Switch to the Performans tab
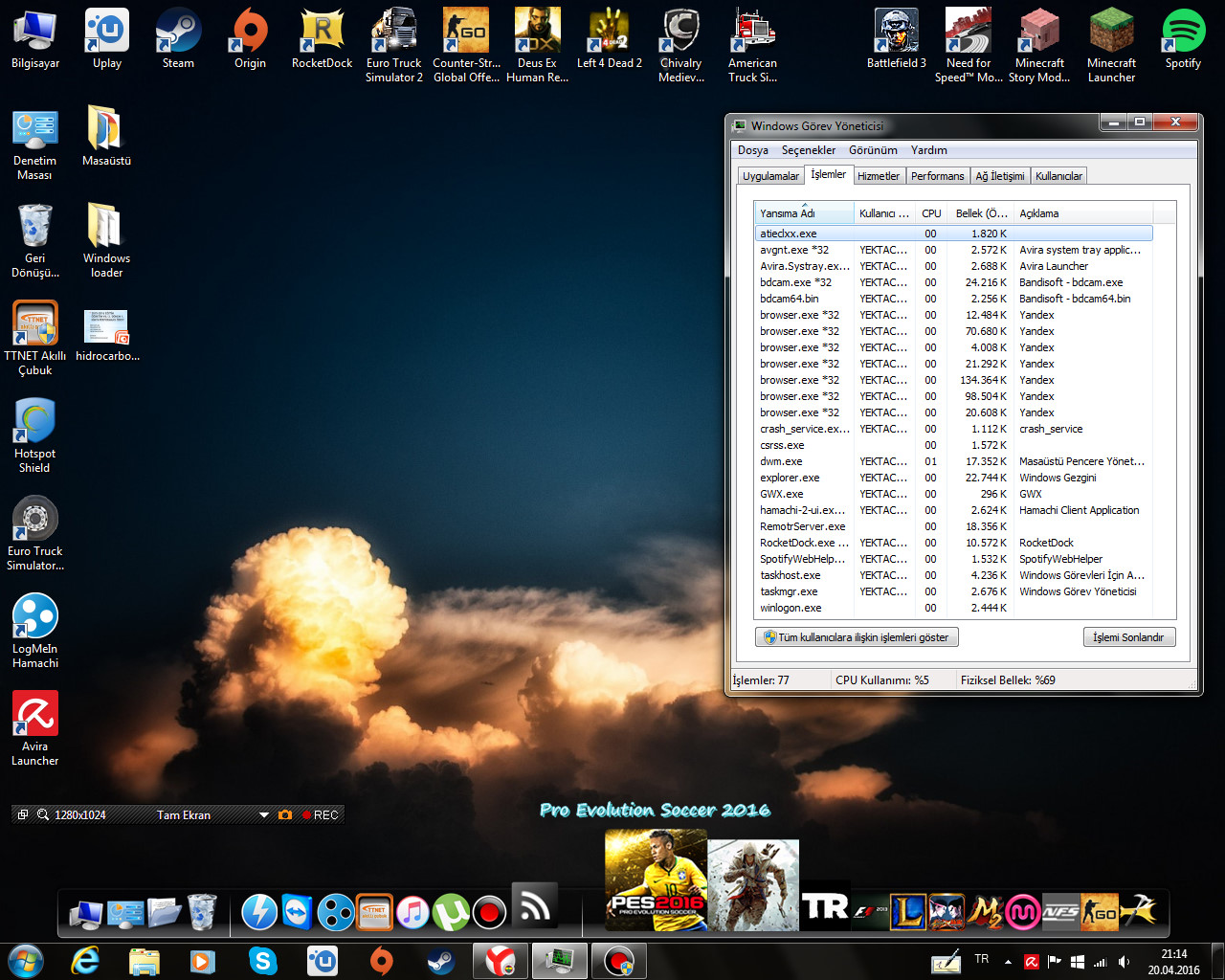Image resolution: width=1225 pixels, height=980 pixels. (937, 176)
